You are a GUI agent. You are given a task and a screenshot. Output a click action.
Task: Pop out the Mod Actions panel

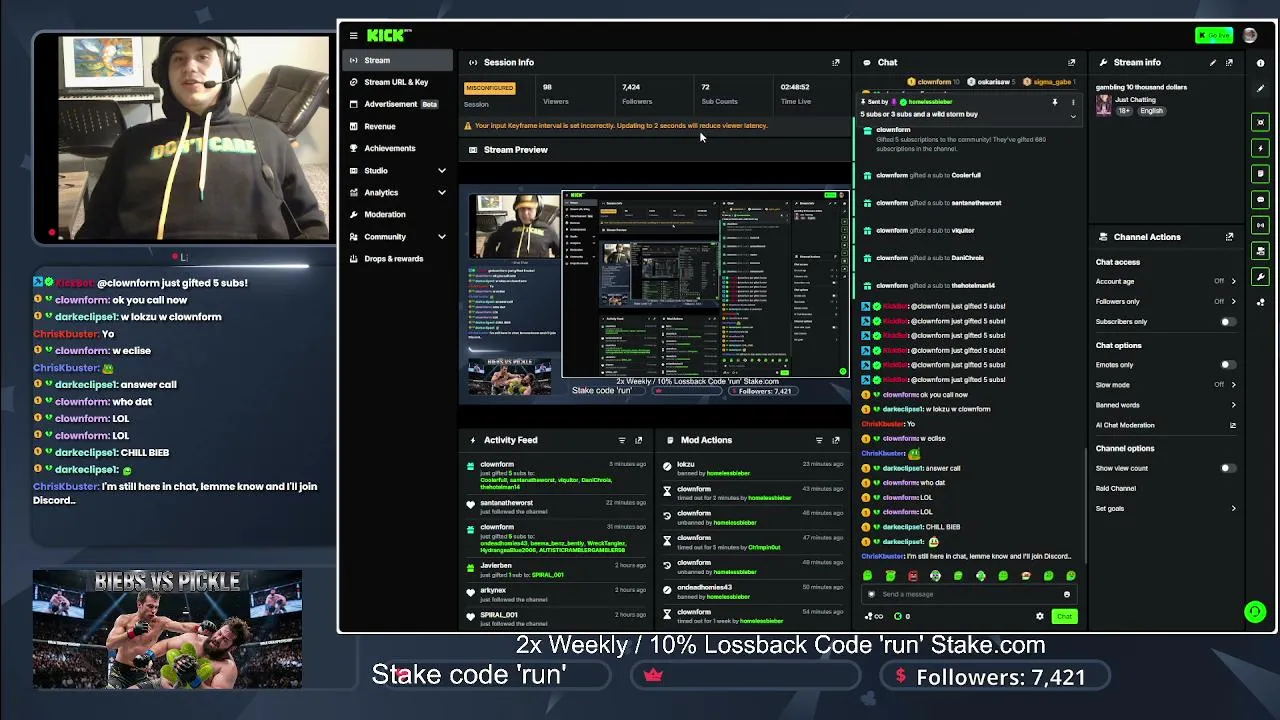[836, 440]
